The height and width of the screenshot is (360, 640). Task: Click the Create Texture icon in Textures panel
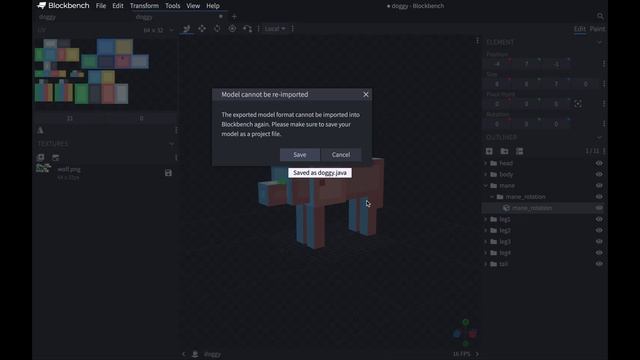click(56, 158)
